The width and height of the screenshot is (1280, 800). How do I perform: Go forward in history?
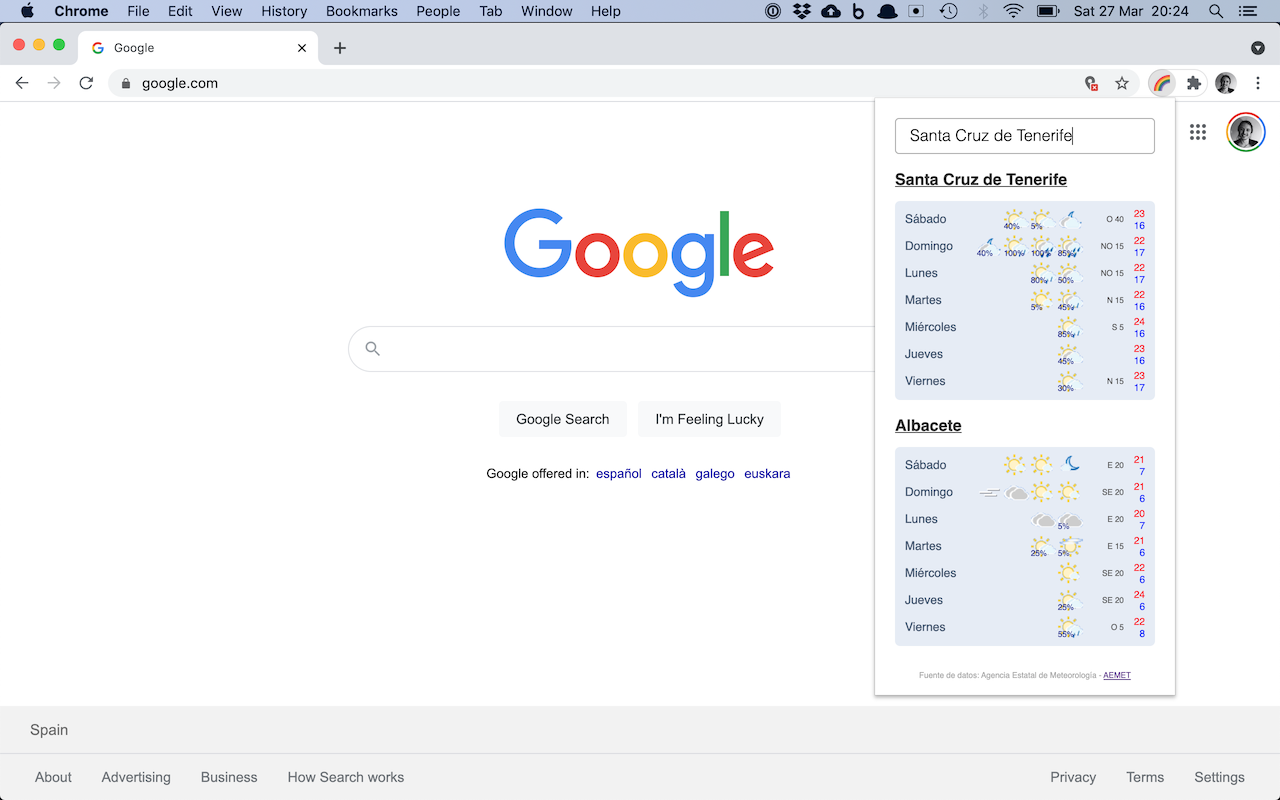[x=54, y=83]
